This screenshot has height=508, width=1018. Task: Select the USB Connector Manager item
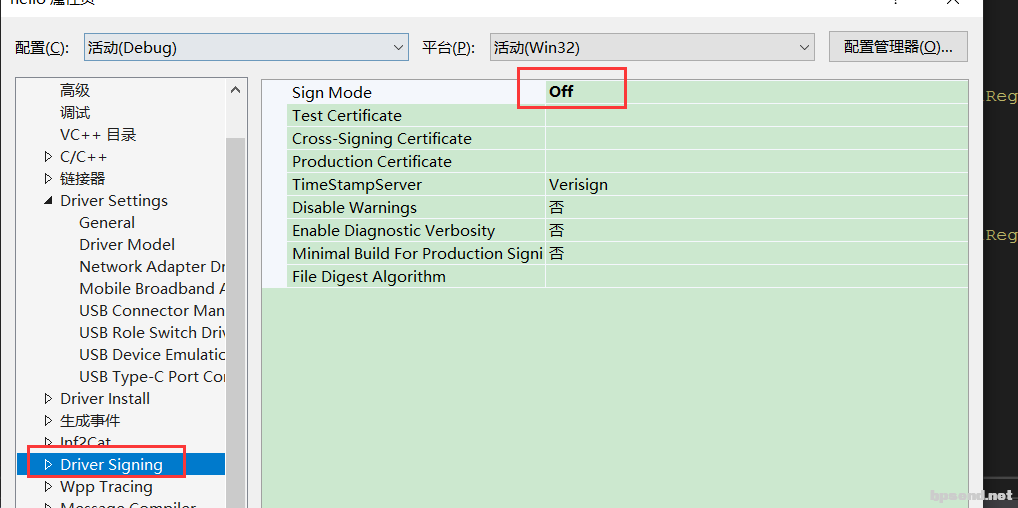point(152,311)
